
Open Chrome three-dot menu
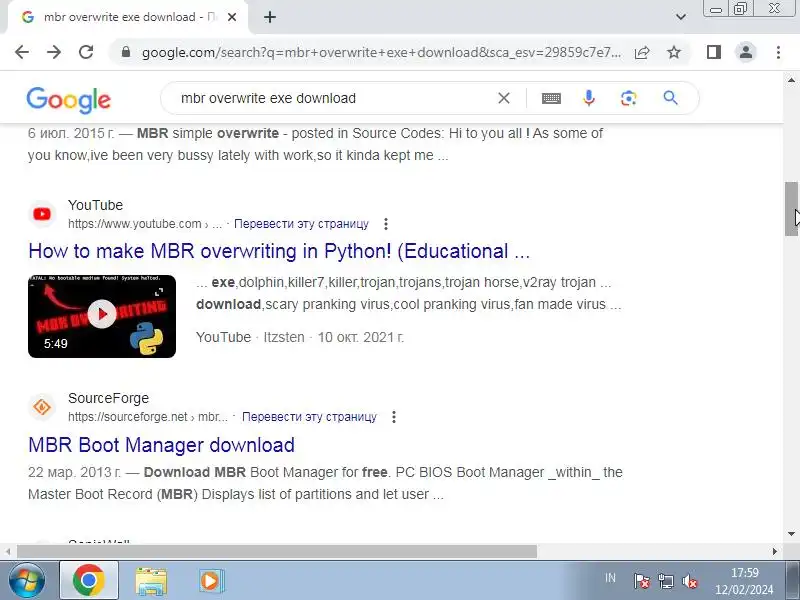click(x=778, y=52)
